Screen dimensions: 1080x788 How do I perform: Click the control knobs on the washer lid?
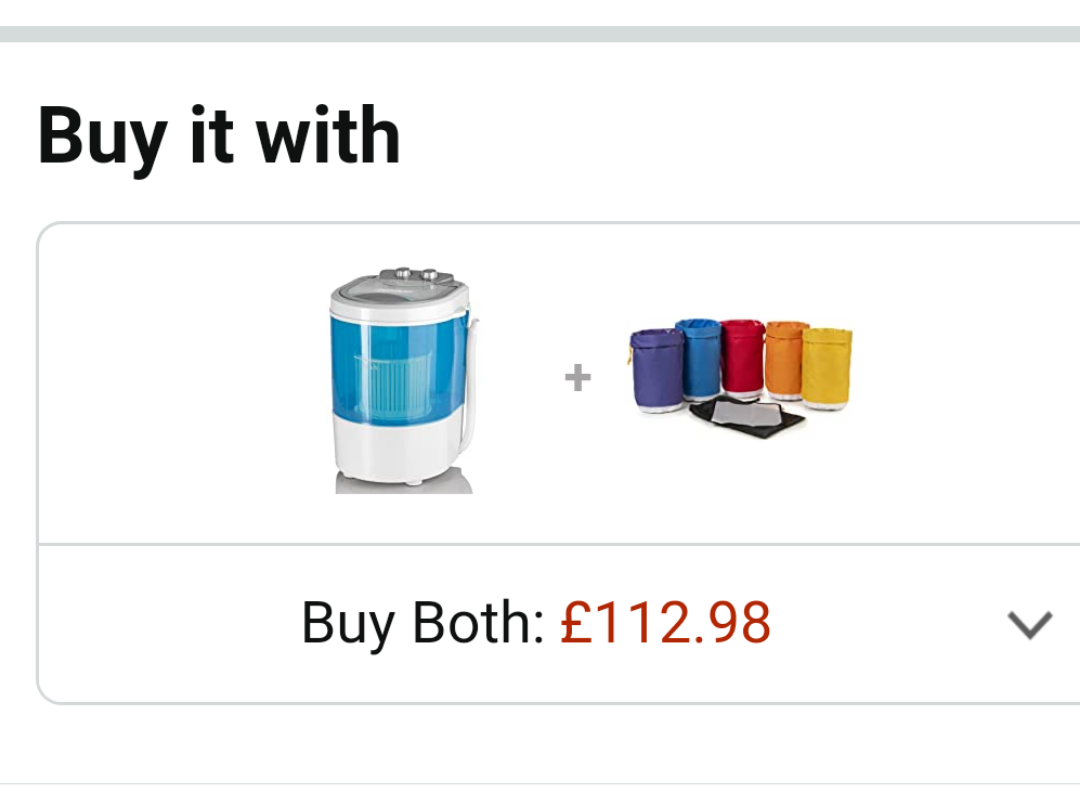(x=416, y=274)
